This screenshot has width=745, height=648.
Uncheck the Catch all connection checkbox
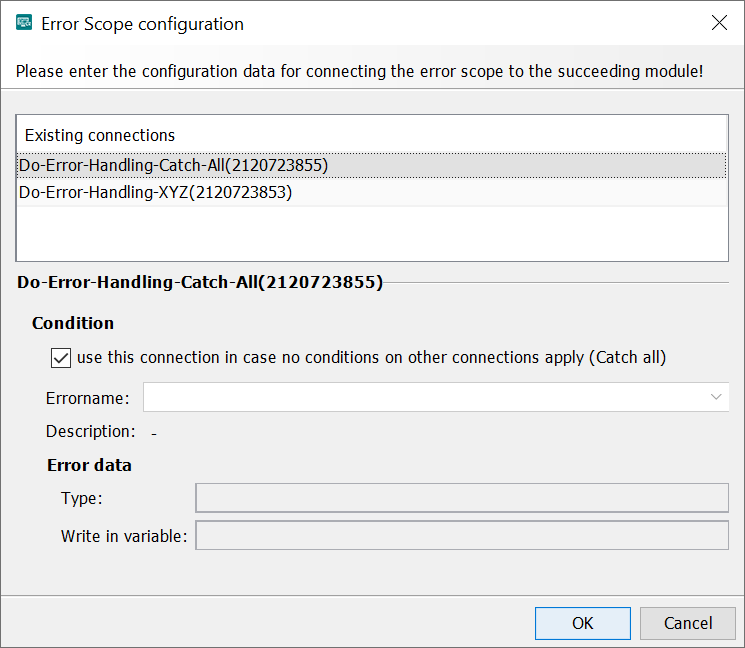tap(61, 357)
